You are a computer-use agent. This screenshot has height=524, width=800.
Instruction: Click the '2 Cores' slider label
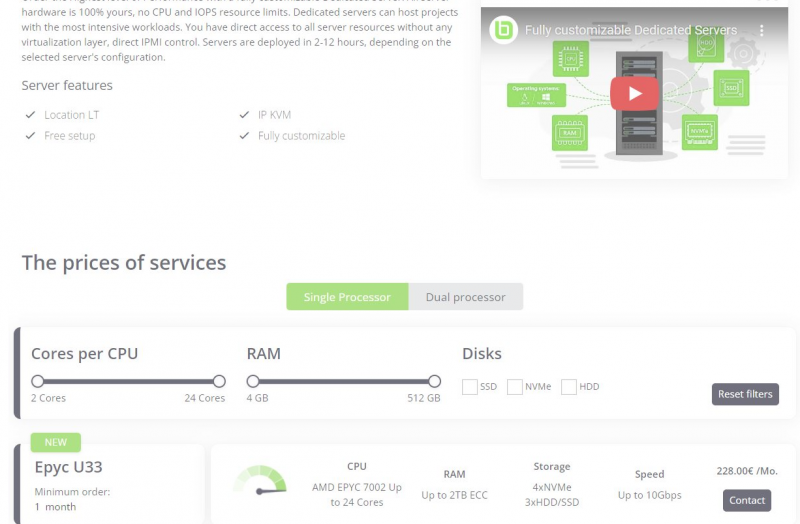point(48,398)
